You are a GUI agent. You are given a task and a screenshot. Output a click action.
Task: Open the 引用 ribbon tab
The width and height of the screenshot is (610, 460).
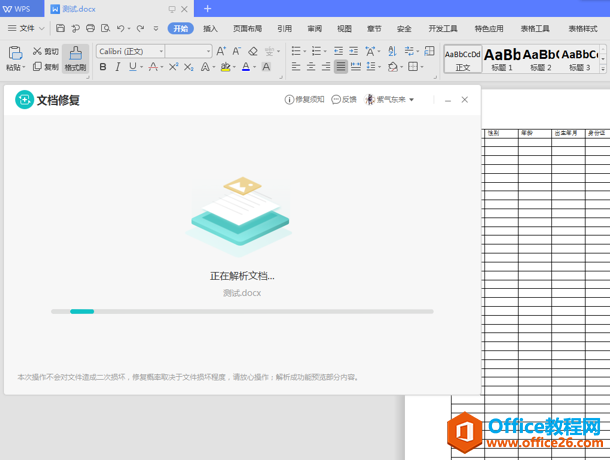pyautogui.click(x=284, y=28)
